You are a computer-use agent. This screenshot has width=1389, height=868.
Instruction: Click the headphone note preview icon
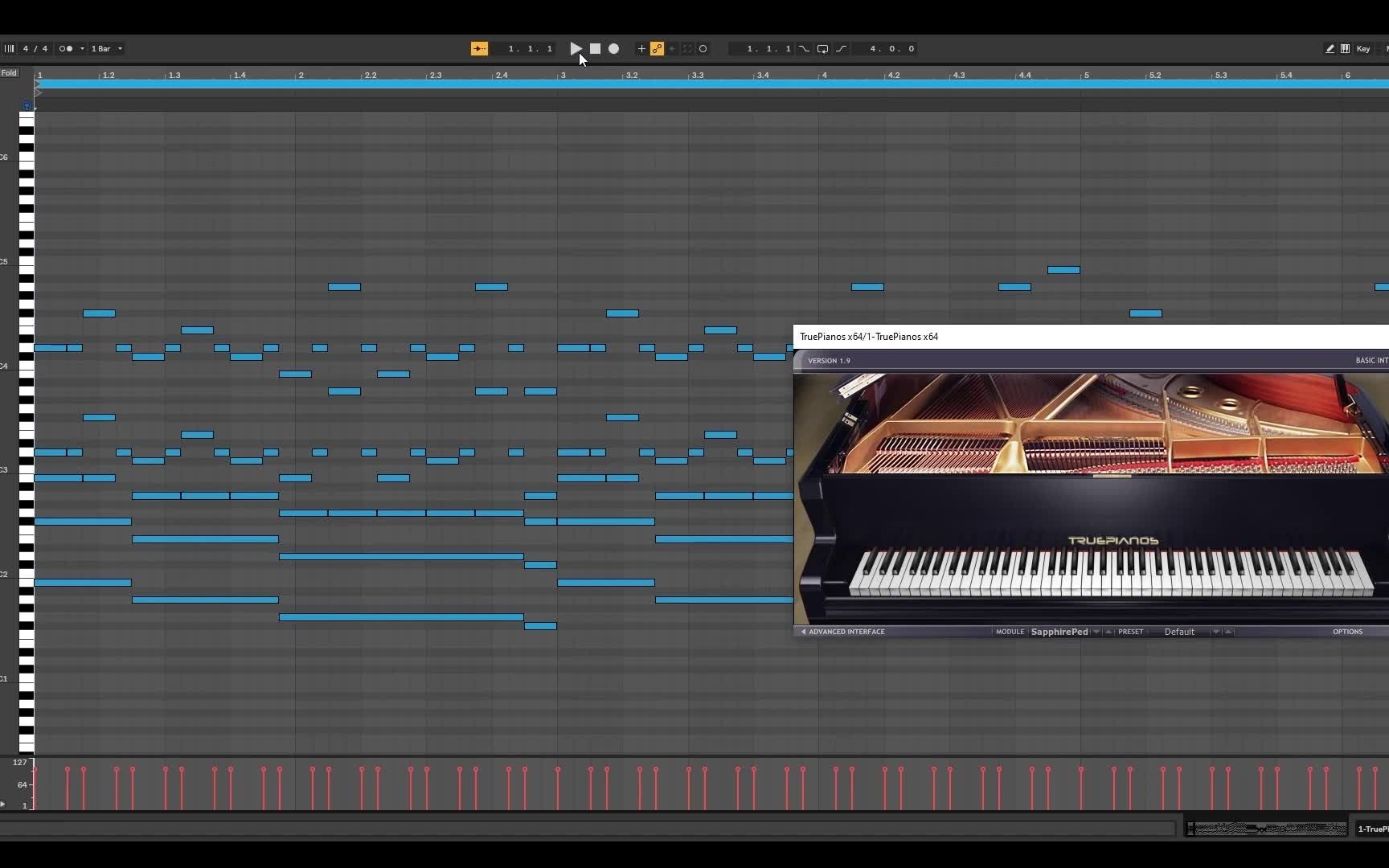(x=27, y=105)
